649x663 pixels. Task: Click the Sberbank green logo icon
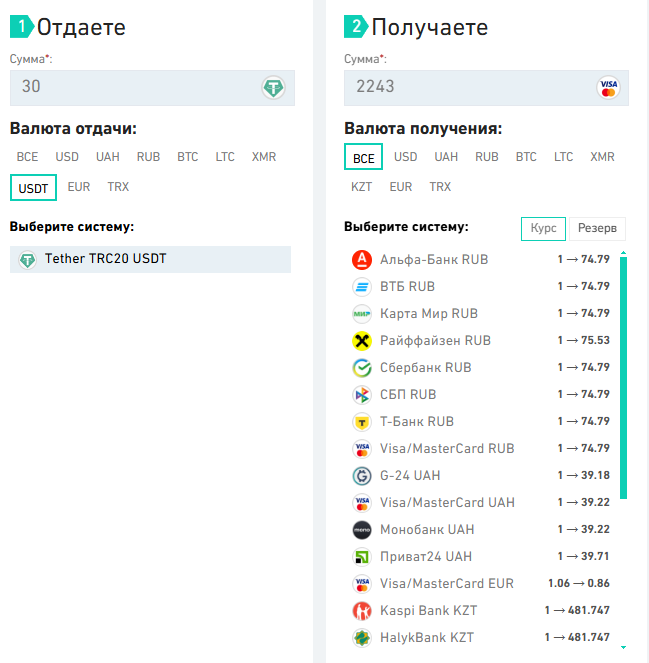(362, 368)
